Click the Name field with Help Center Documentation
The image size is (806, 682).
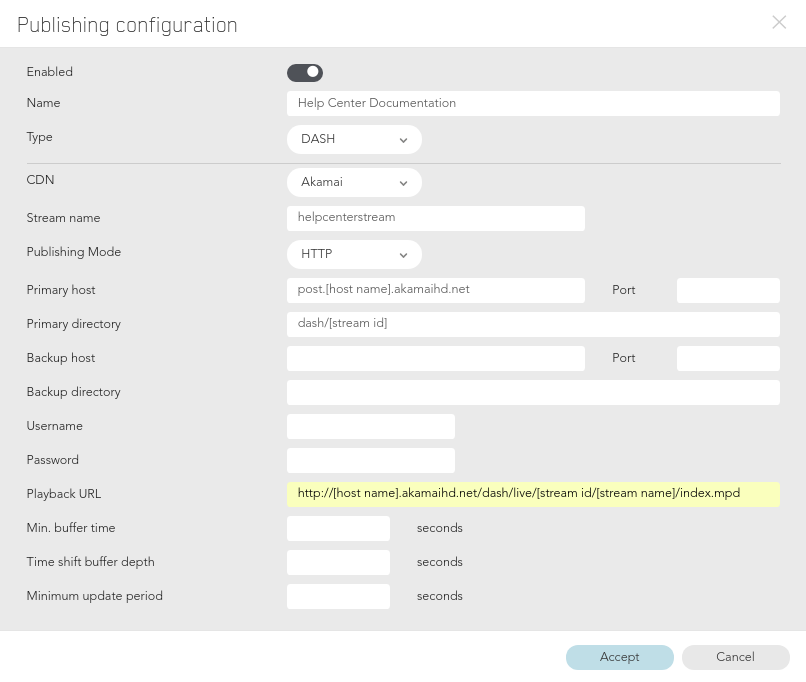tap(533, 103)
